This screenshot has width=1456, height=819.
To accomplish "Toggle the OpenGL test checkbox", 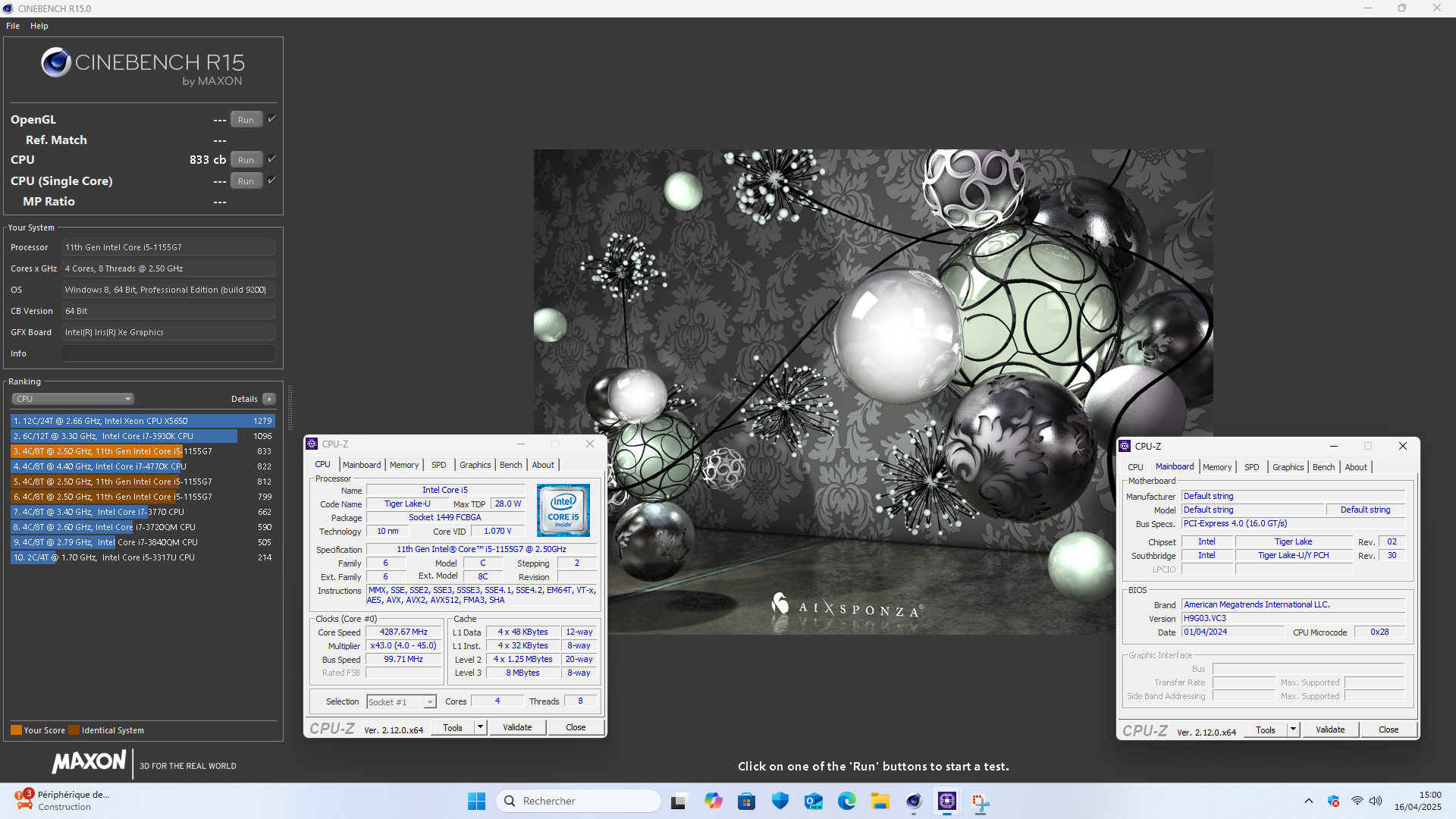I will pos(271,119).
